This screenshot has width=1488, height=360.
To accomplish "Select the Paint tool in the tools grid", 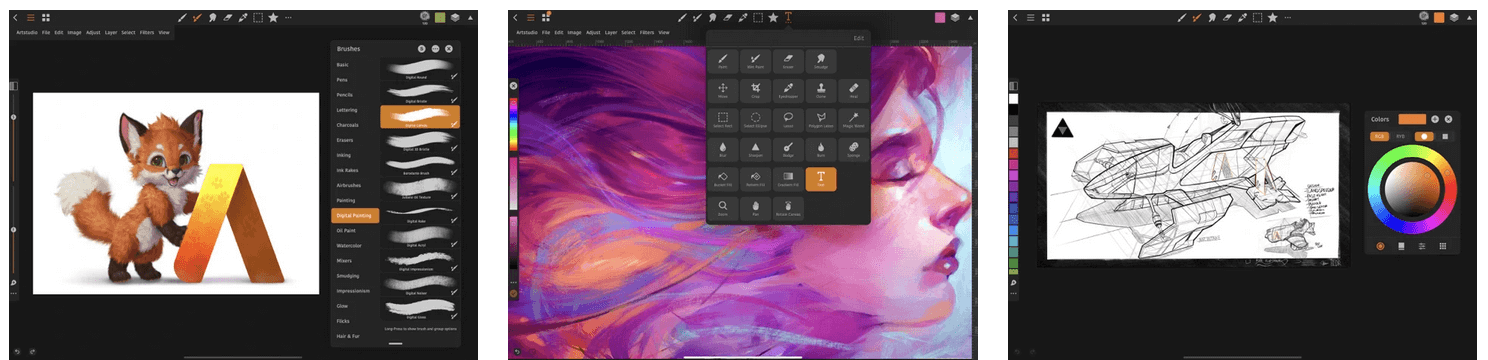I will 722,61.
